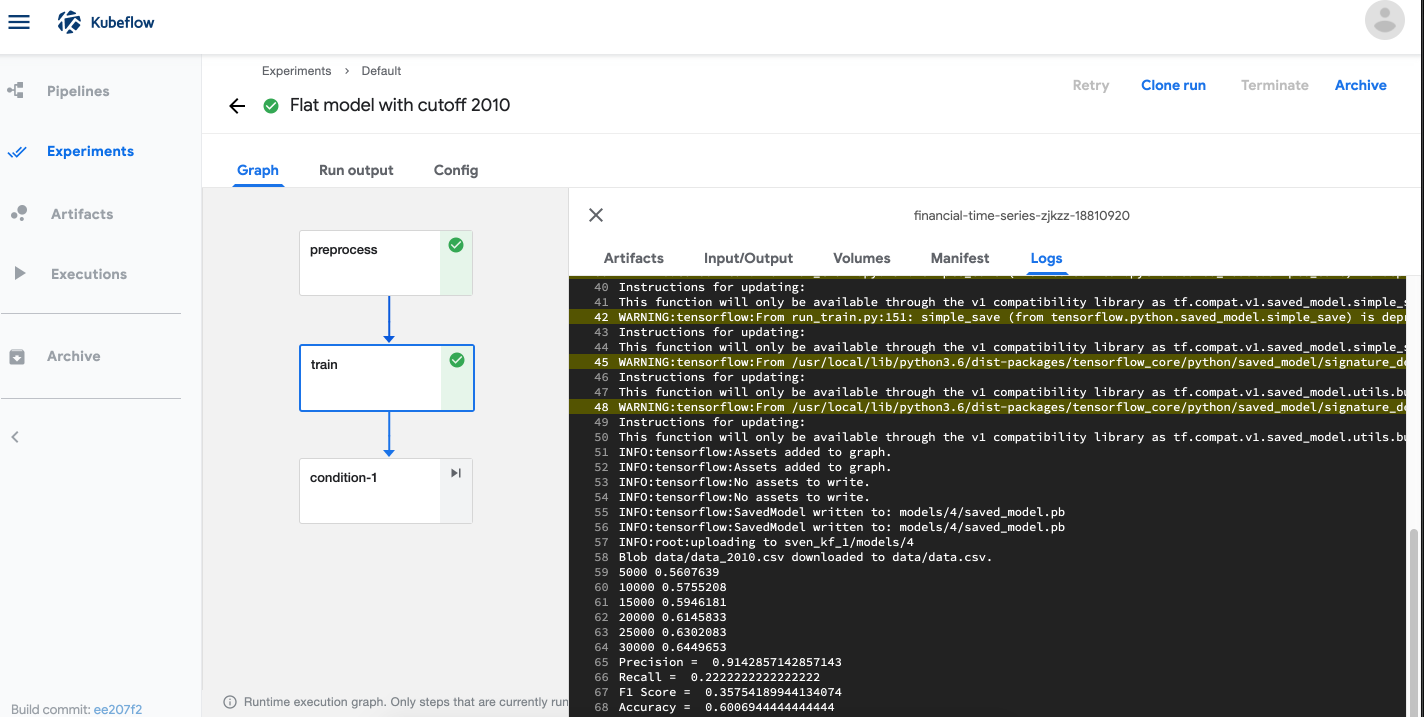Click the Kubeflow logo
This screenshot has height=717, width=1424.
coord(68,20)
